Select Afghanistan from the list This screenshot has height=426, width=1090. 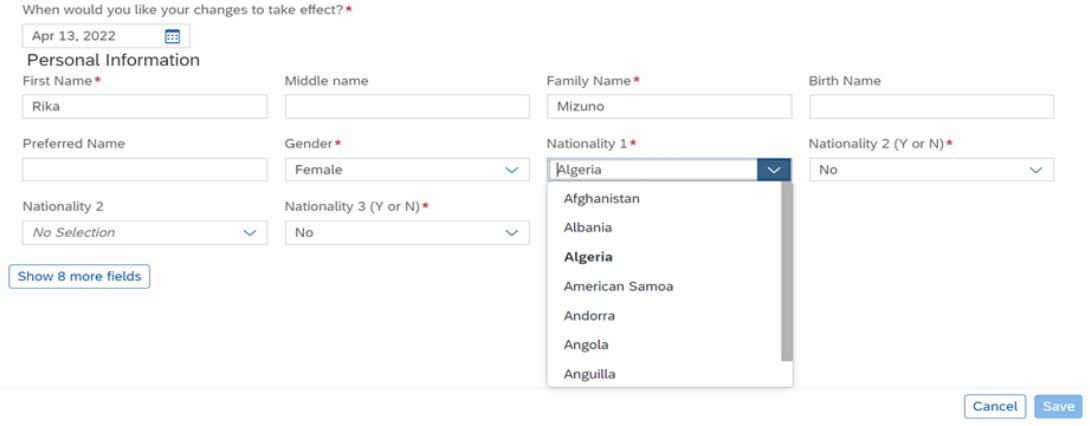point(601,199)
